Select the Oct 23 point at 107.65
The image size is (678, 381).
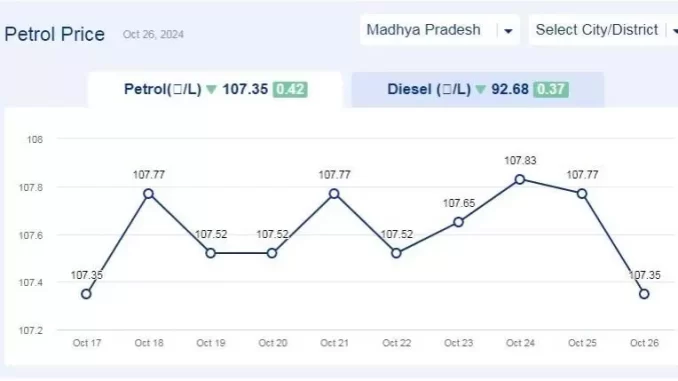(x=458, y=222)
